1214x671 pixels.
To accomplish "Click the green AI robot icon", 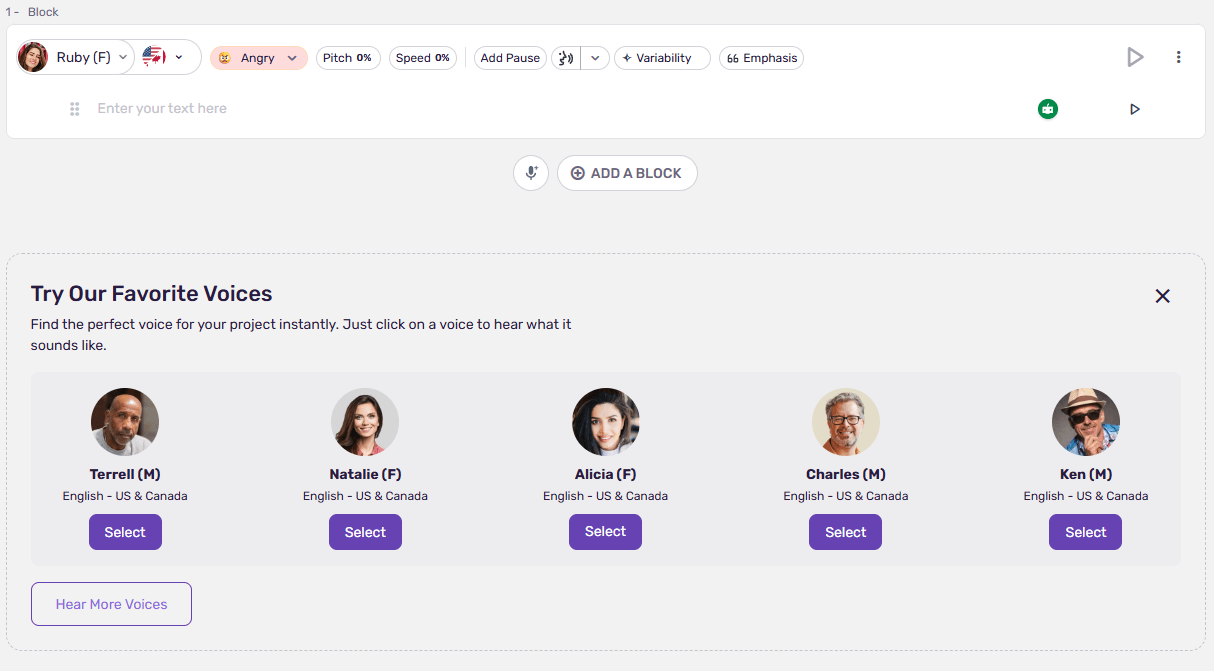I will point(1047,109).
